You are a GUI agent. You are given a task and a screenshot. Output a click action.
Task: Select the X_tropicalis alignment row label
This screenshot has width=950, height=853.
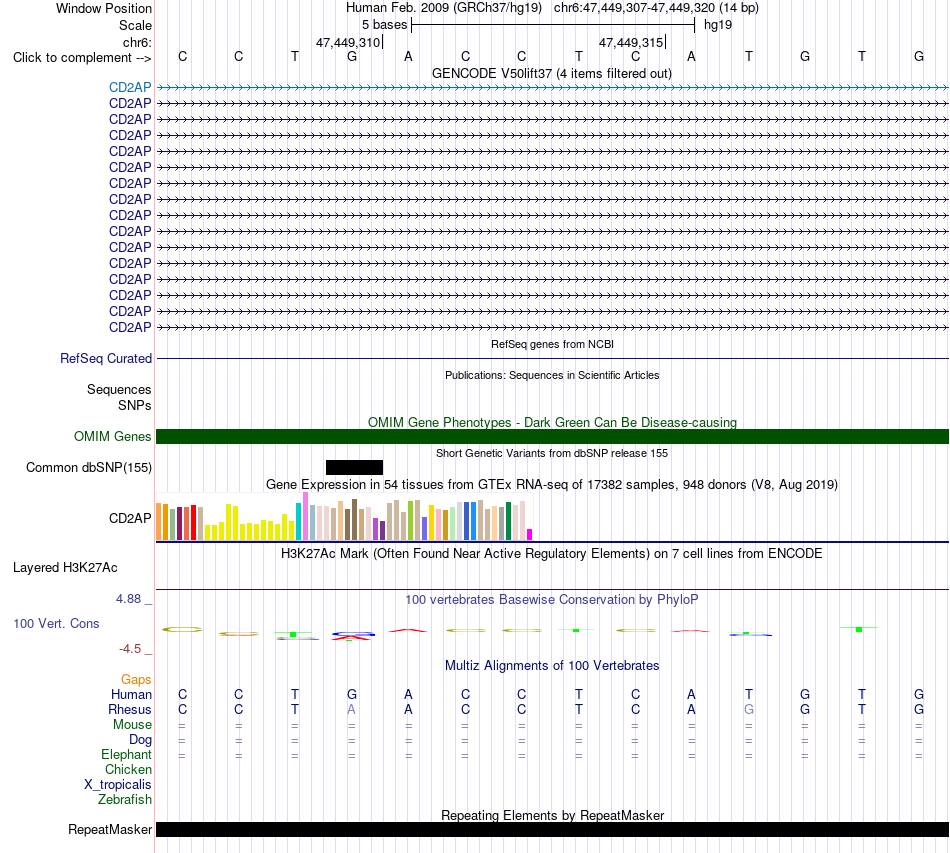118,785
